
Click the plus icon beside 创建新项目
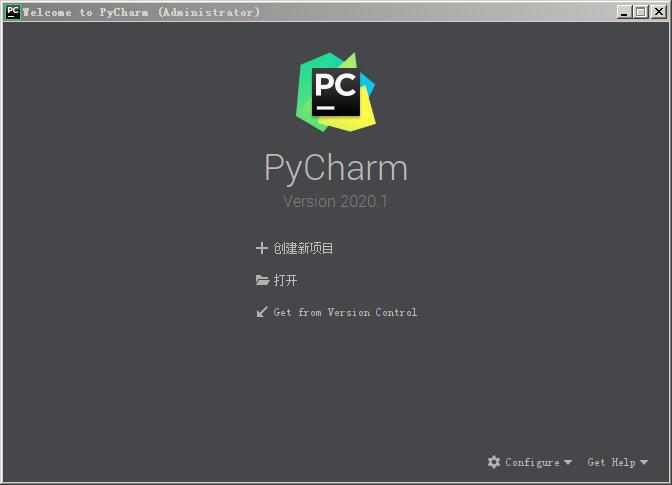pos(261,248)
